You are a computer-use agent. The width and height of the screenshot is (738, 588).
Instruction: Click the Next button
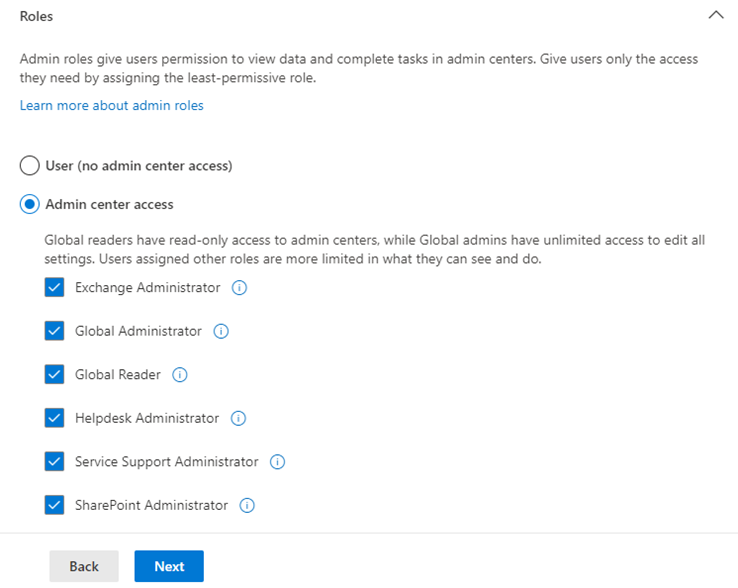(169, 566)
